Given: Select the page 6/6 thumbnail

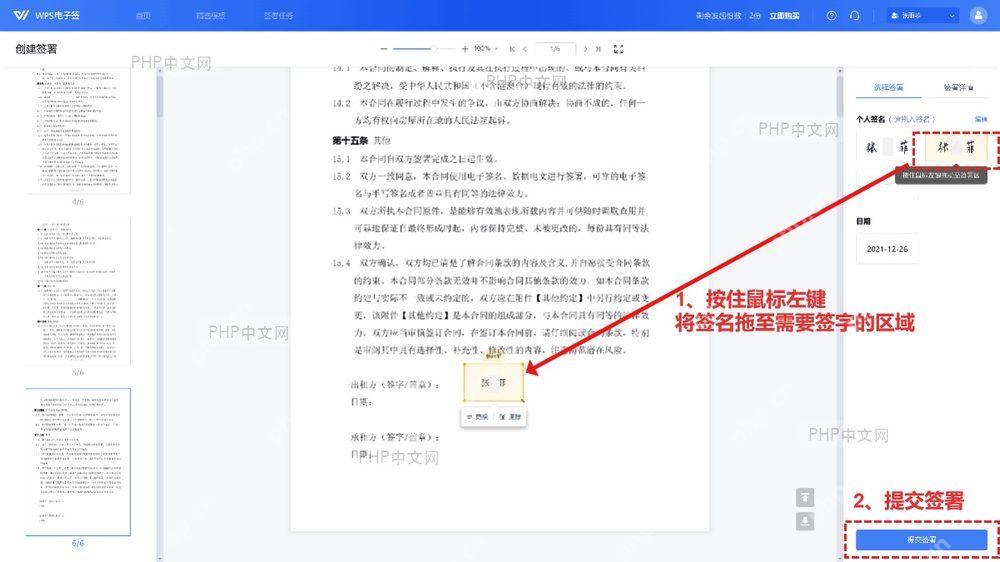Looking at the screenshot, I should [x=78, y=462].
